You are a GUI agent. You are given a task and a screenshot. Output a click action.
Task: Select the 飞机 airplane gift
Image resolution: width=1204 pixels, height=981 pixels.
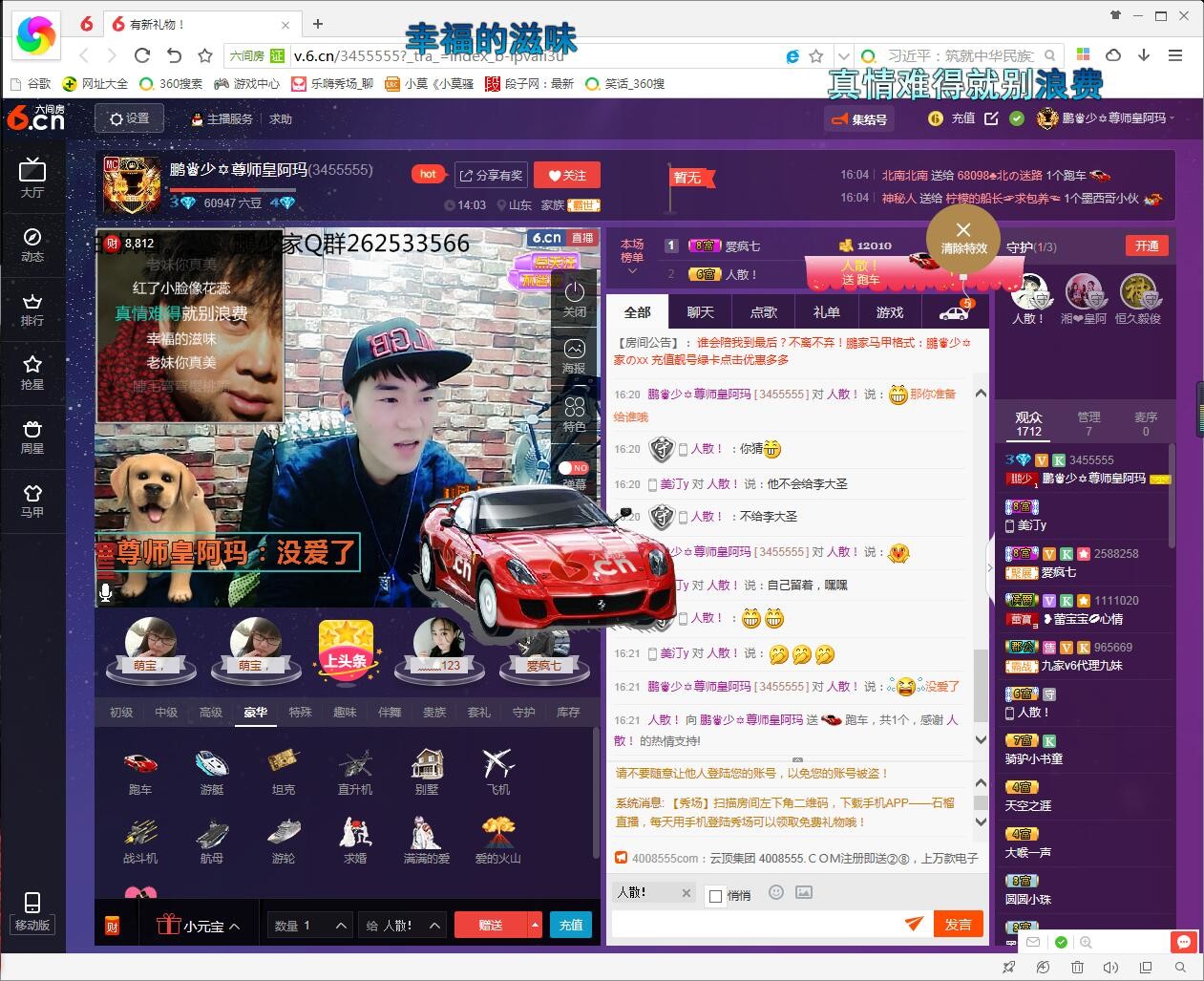coord(498,772)
